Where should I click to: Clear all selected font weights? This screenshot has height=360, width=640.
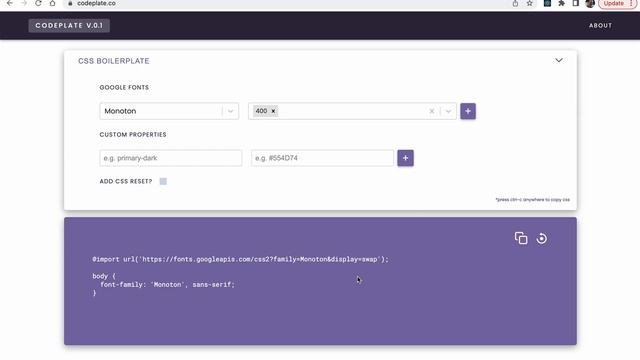pos(431,111)
